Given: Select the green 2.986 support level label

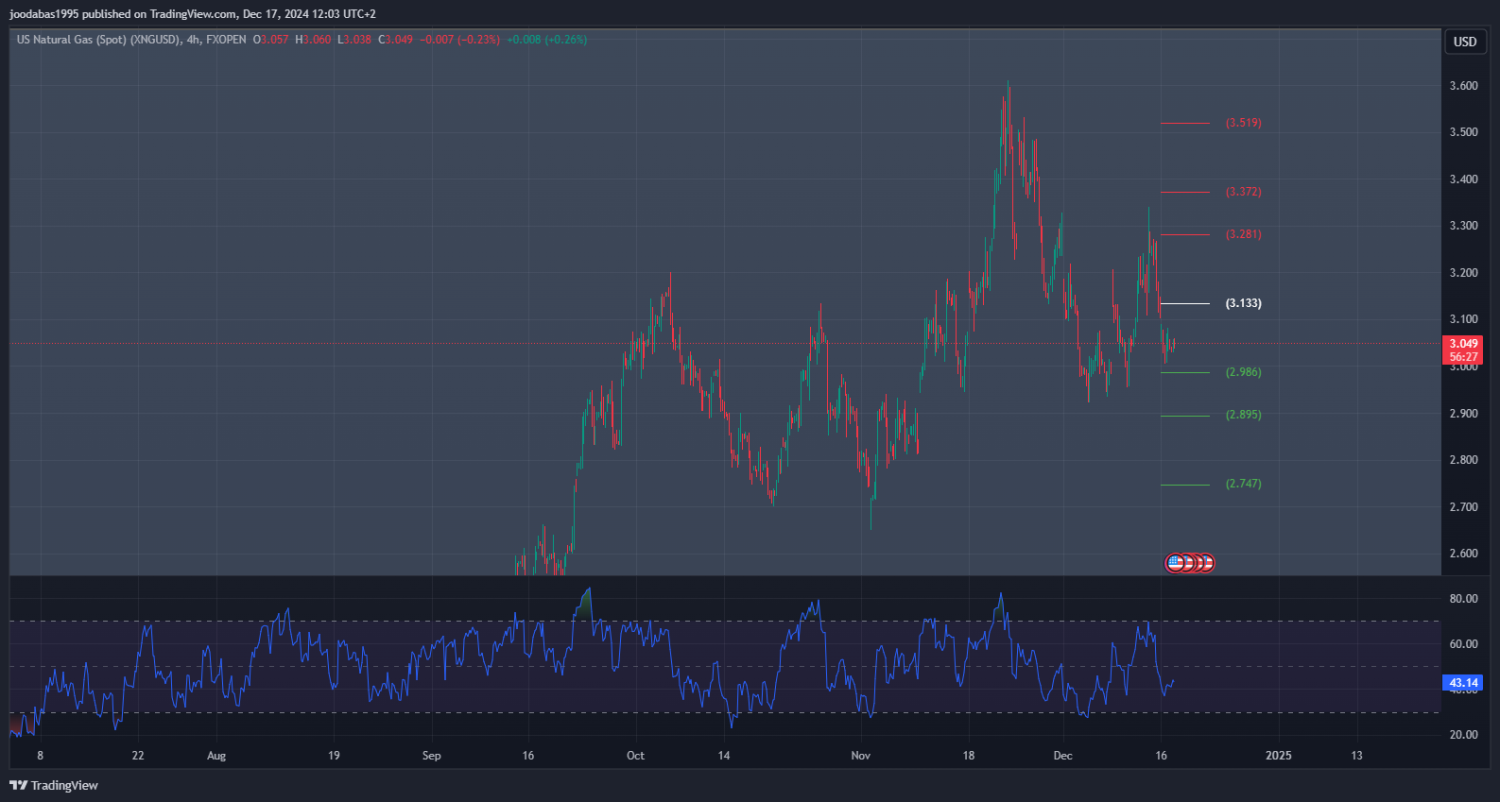Looking at the screenshot, I should 1243,372.
